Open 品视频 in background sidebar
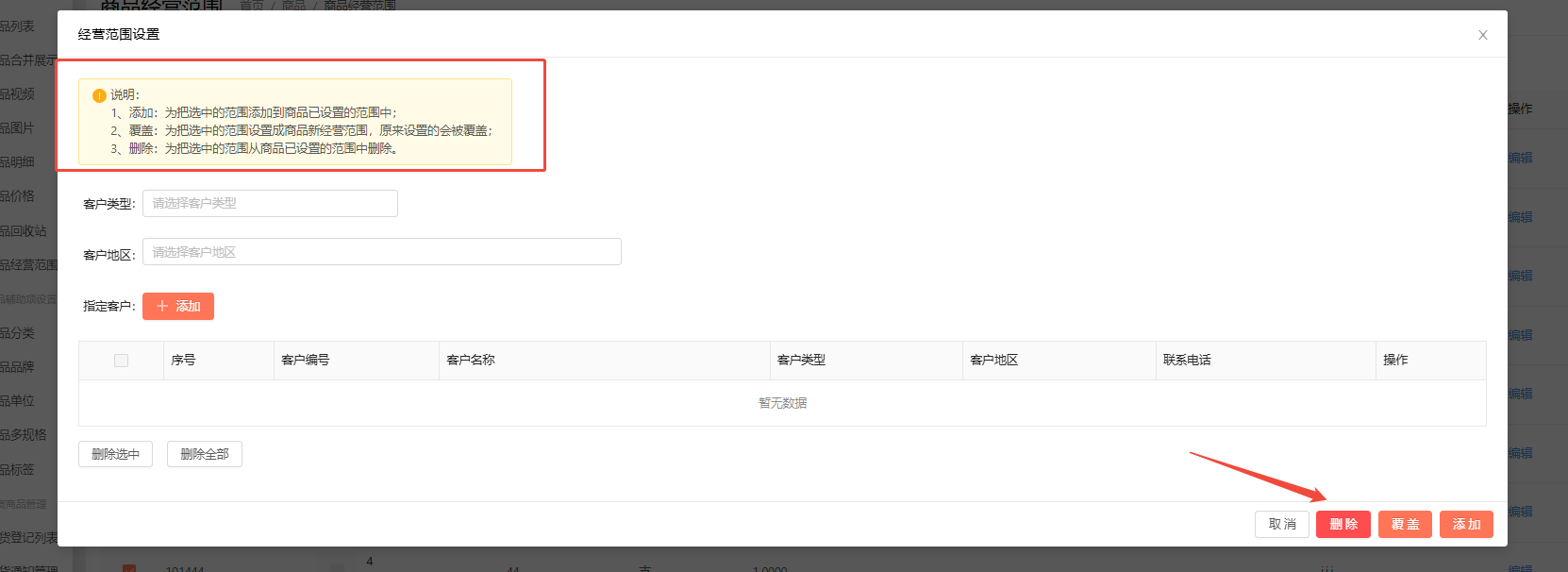This screenshot has height=572, width=1568. [17, 93]
